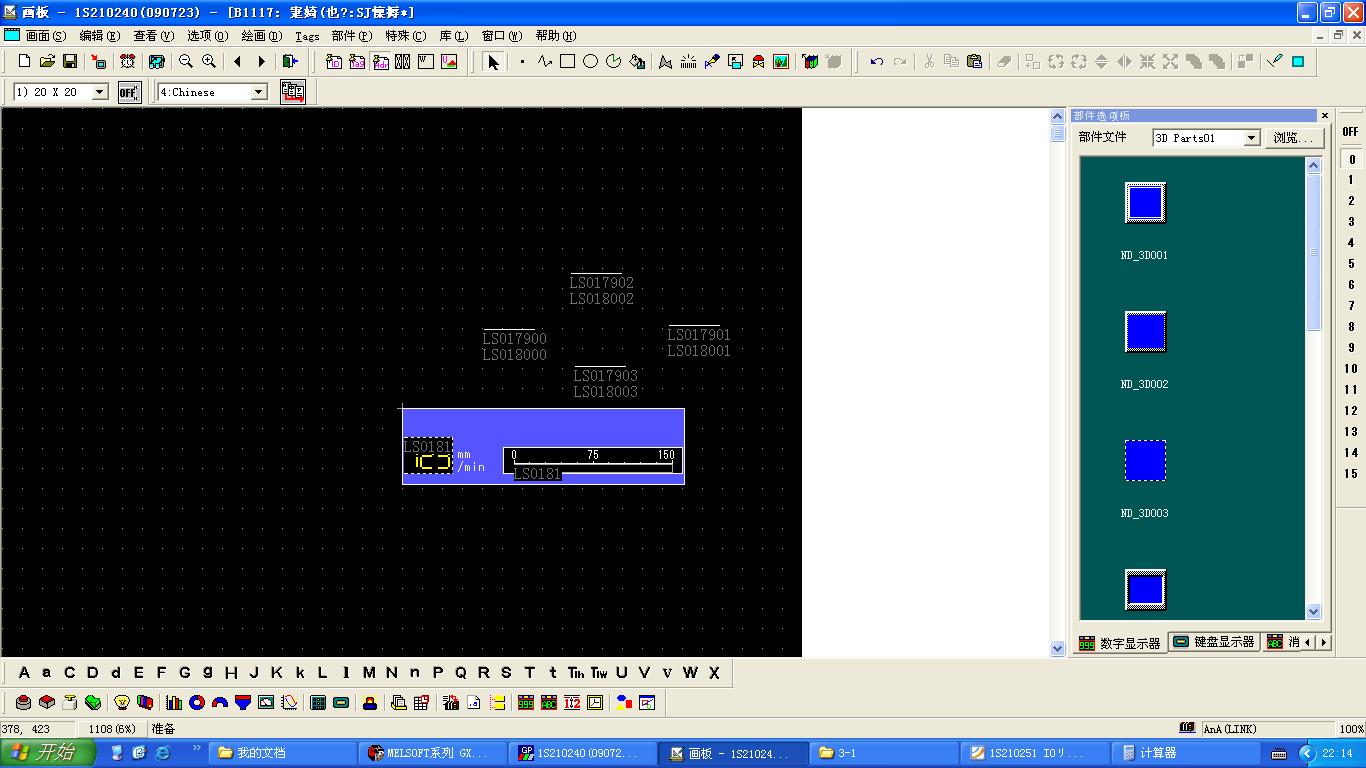1366x768 pixels.
Task: Select the ND_3D002 blue part thumbnail
Action: [x=1145, y=332]
